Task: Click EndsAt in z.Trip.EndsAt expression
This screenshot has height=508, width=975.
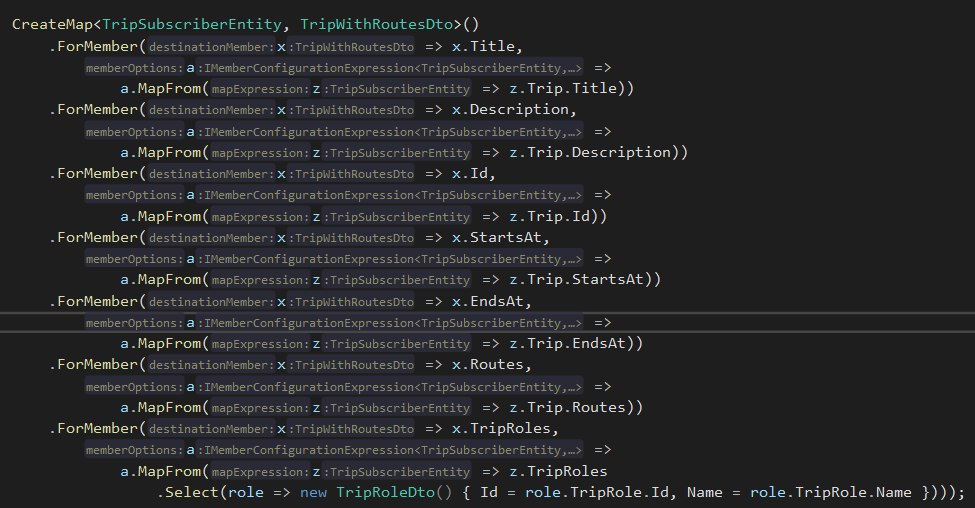Action: click(x=599, y=343)
